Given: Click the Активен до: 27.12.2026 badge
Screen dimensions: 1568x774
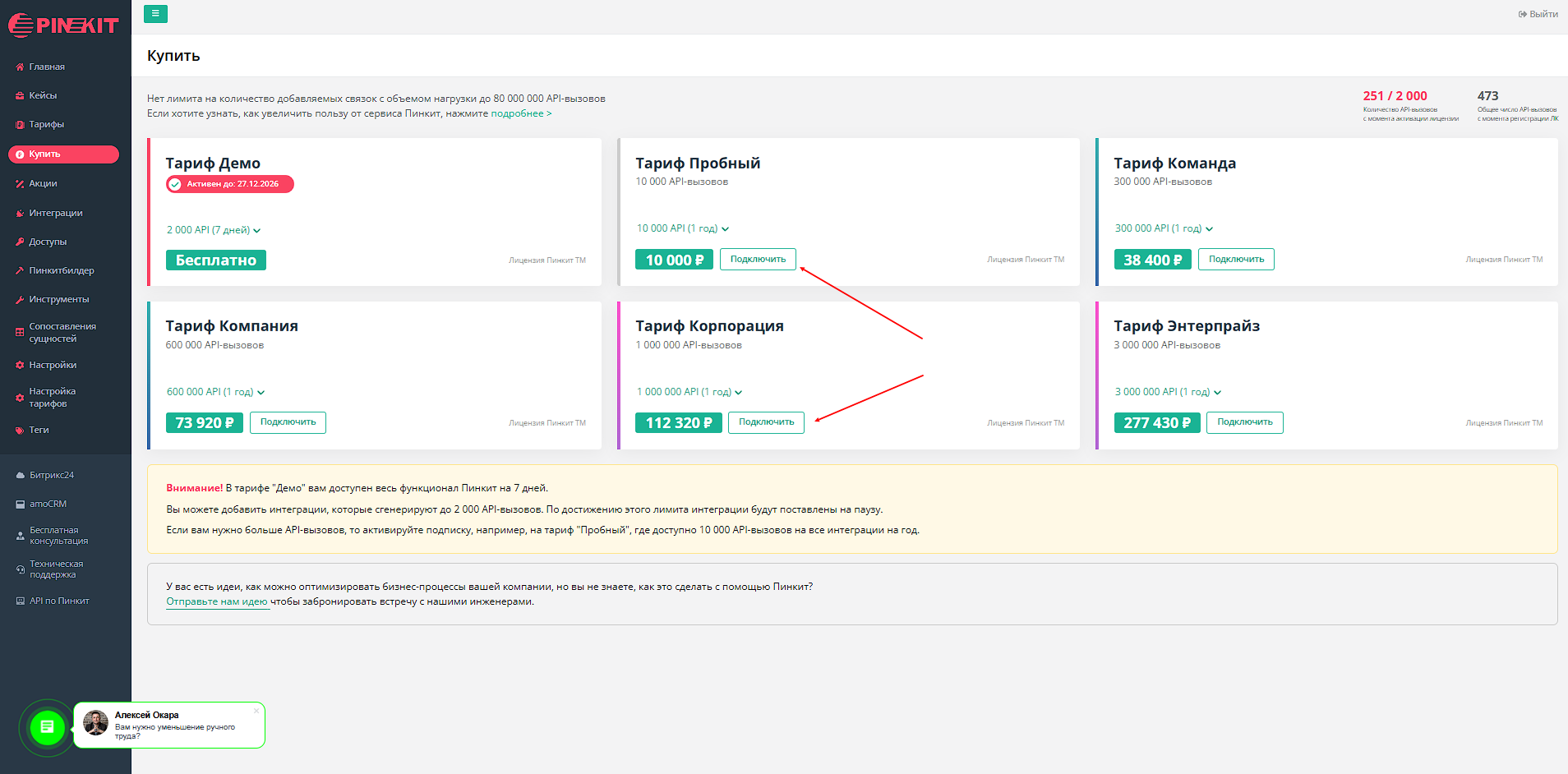Looking at the screenshot, I should coord(230,185).
